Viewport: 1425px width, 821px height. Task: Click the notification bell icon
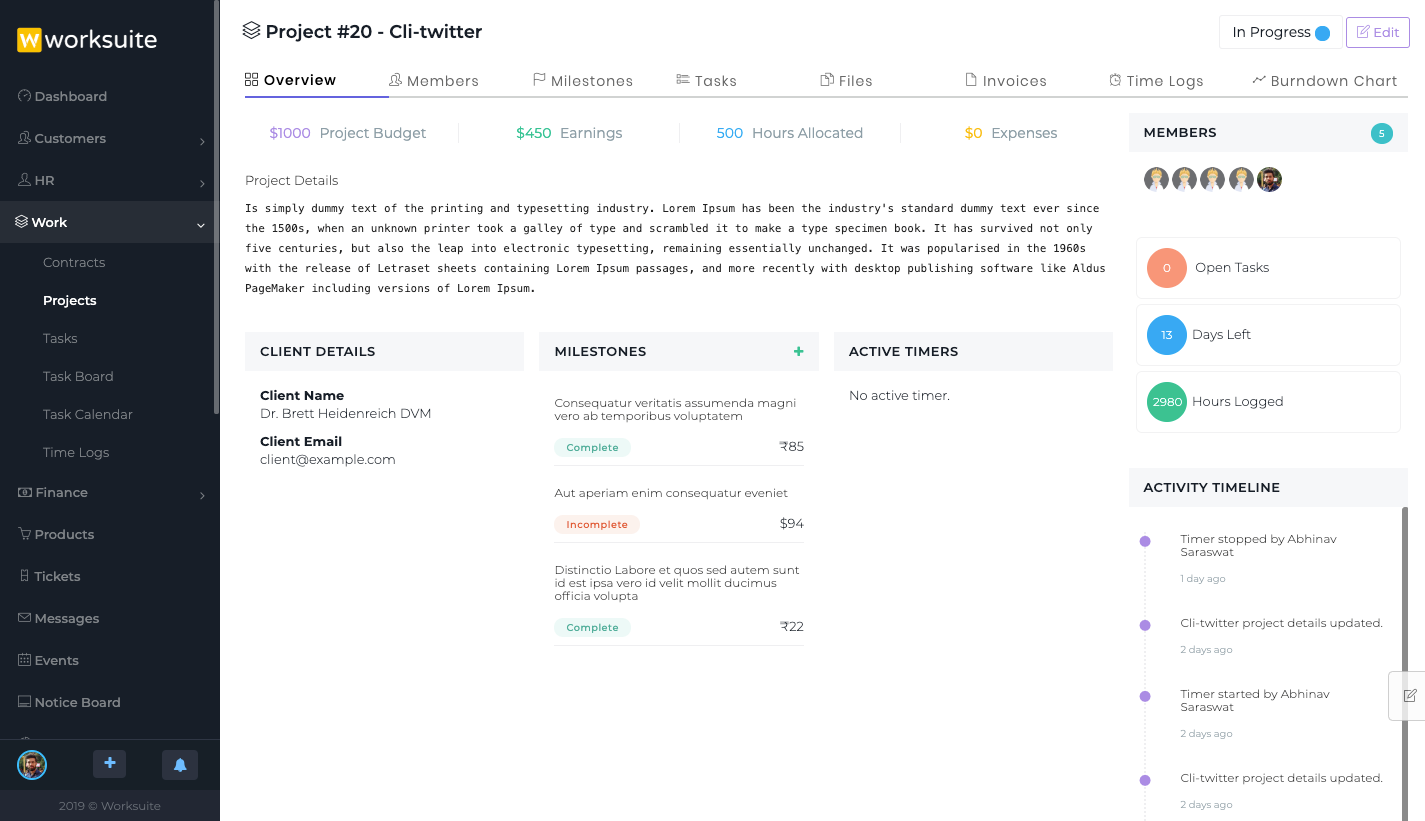tap(180, 765)
